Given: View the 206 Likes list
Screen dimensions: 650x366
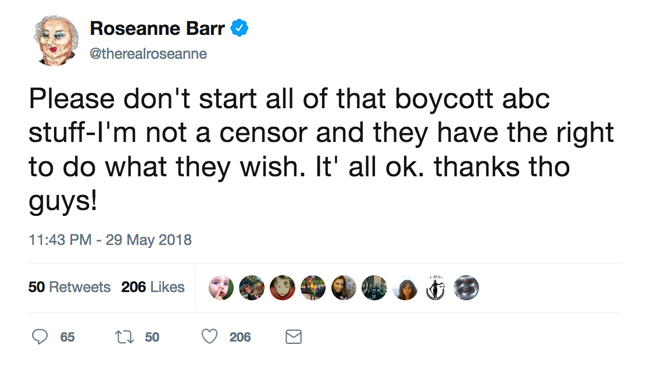Looking at the screenshot, I should 153,287.
